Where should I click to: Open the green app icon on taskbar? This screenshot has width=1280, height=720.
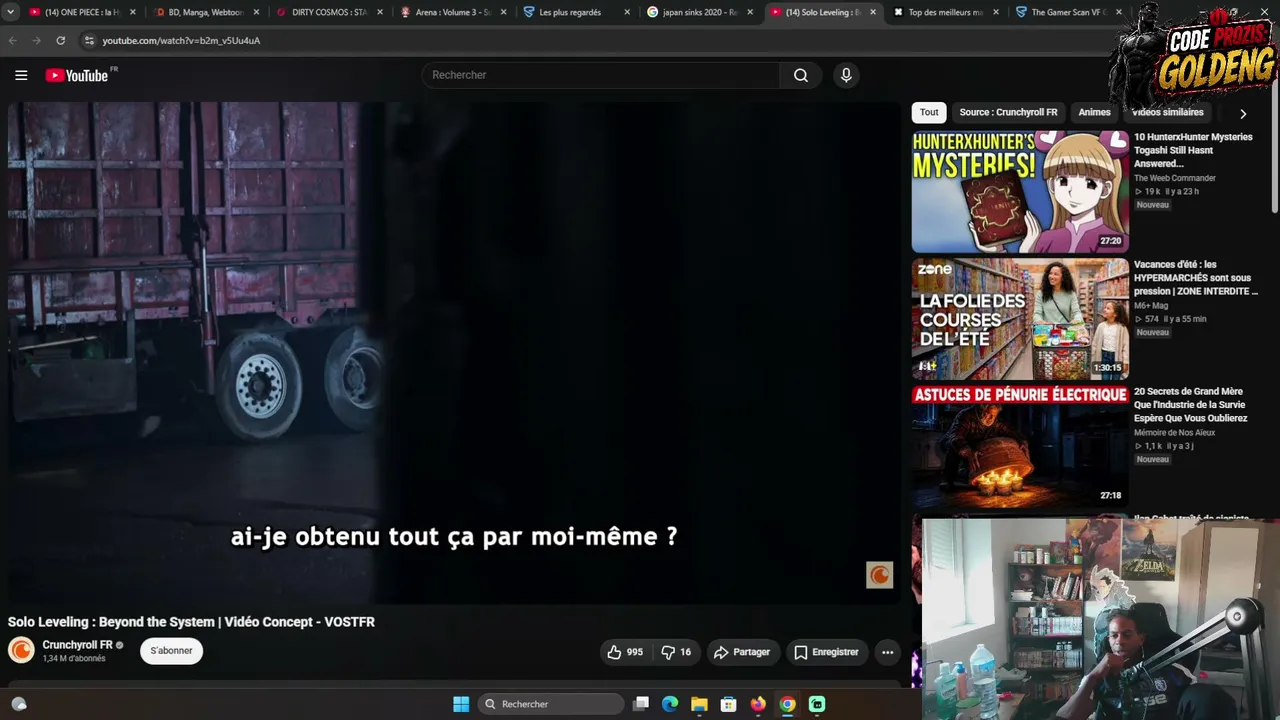point(817,704)
